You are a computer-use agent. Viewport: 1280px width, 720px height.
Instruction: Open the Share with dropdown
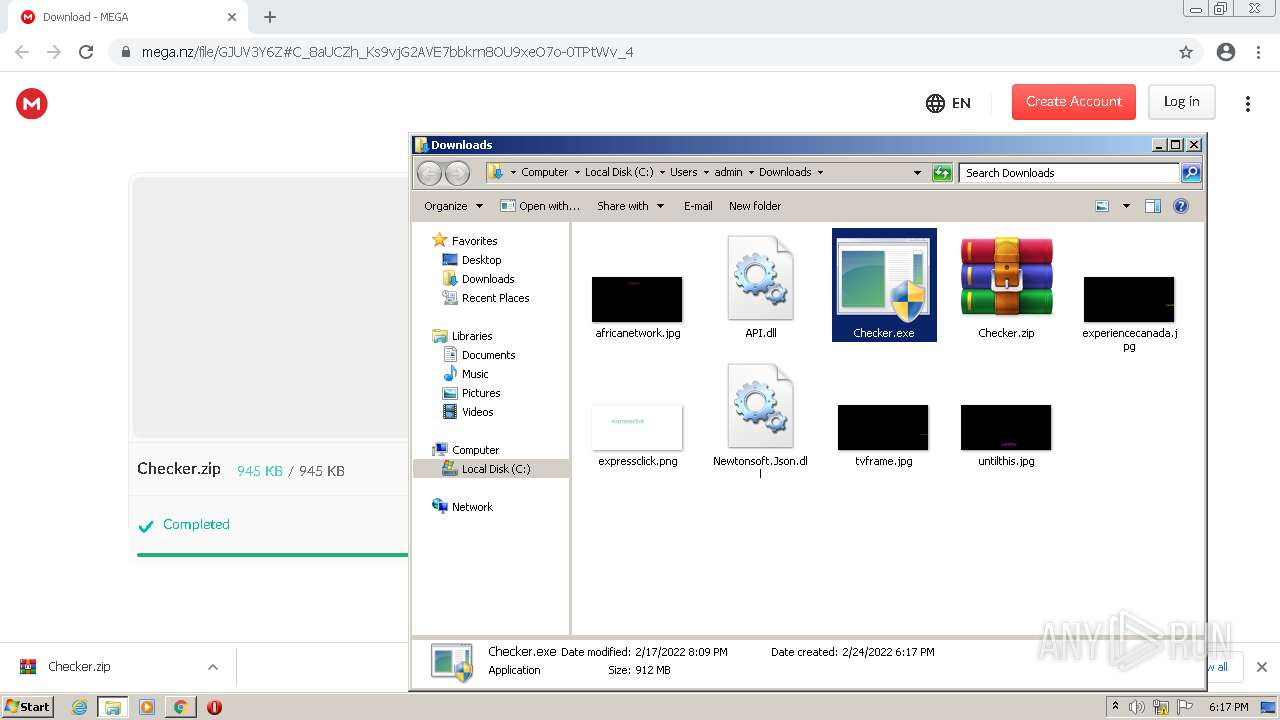(630, 206)
